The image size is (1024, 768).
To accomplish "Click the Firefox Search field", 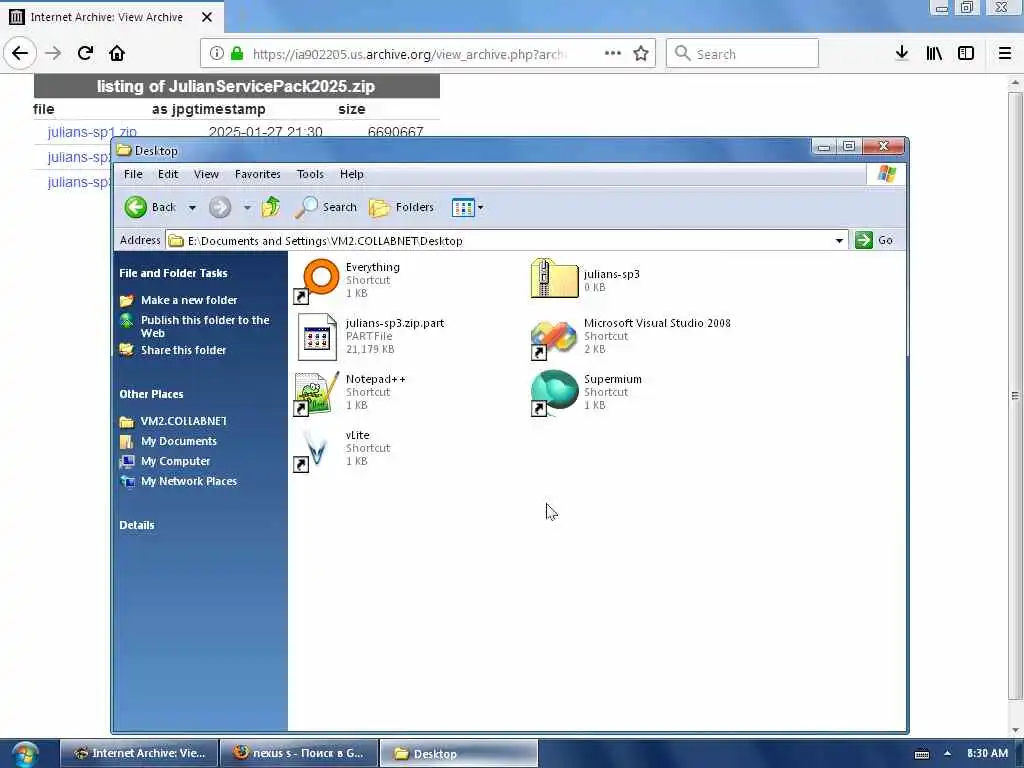I will [x=743, y=54].
